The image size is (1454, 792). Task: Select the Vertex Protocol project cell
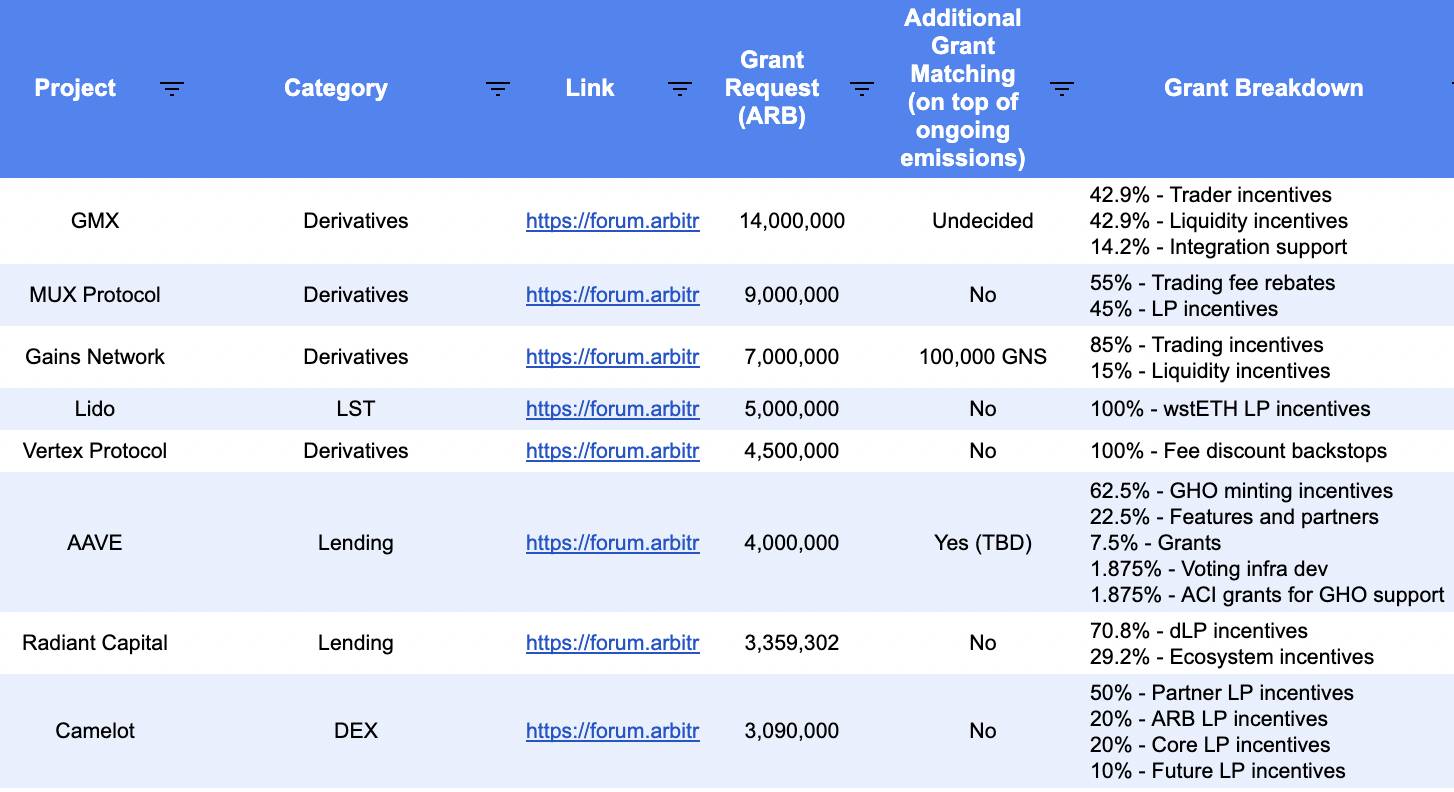point(95,451)
